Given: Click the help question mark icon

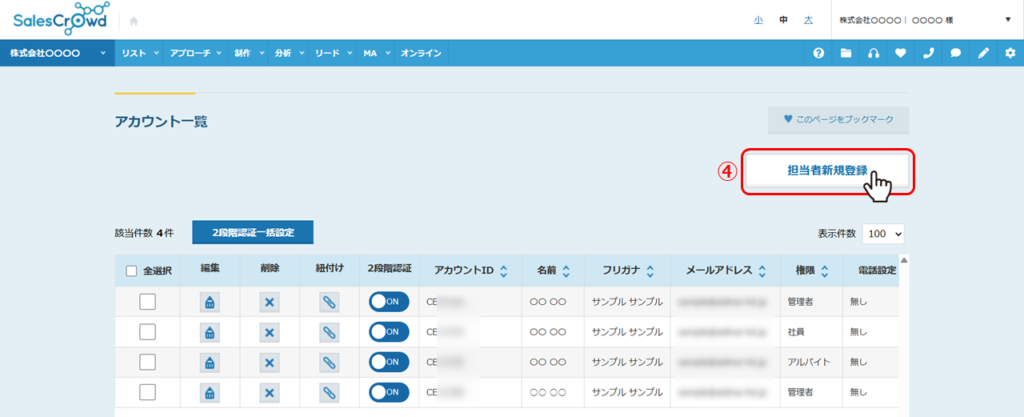Looking at the screenshot, I should pos(819,53).
